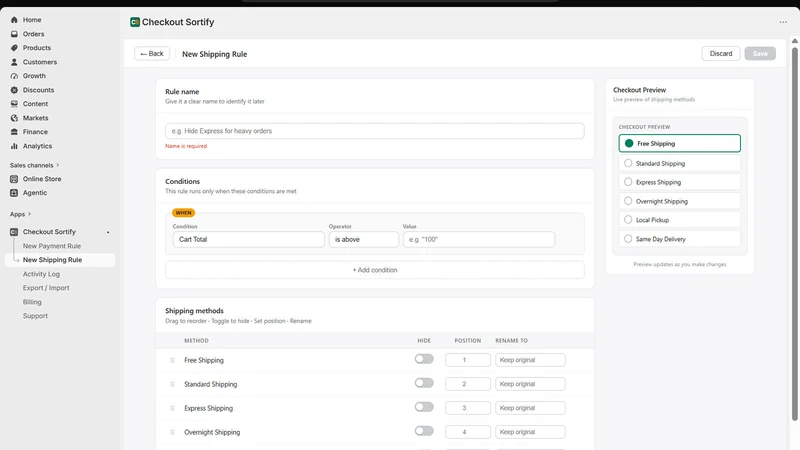Select Same Day Delivery in checkout preview
The width and height of the screenshot is (800, 450).
pyautogui.click(x=680, y=239)
